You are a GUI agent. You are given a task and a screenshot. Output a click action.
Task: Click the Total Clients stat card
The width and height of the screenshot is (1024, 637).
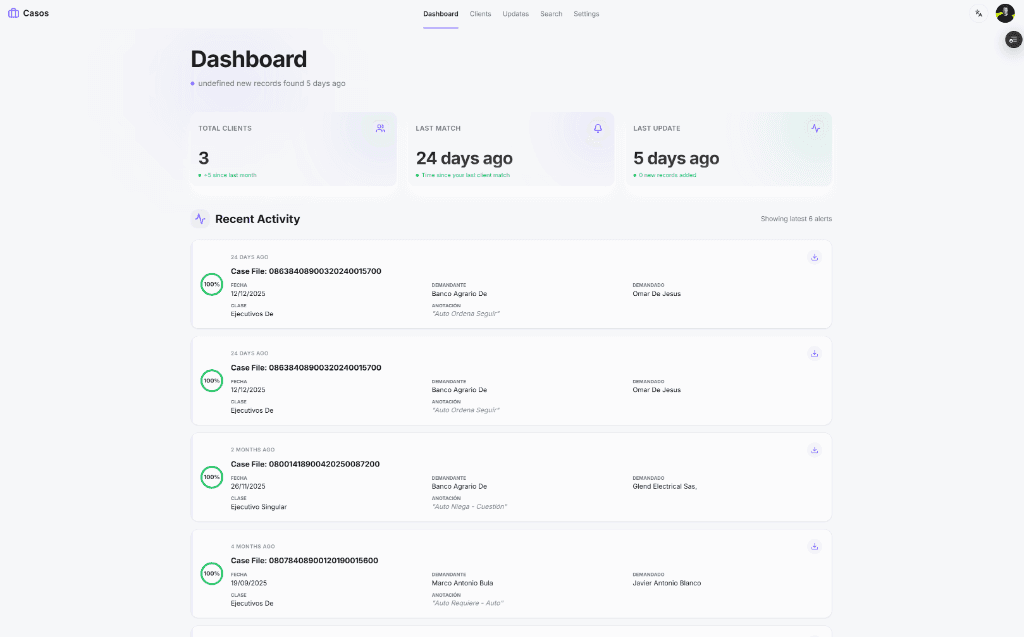tap(293, 149)
